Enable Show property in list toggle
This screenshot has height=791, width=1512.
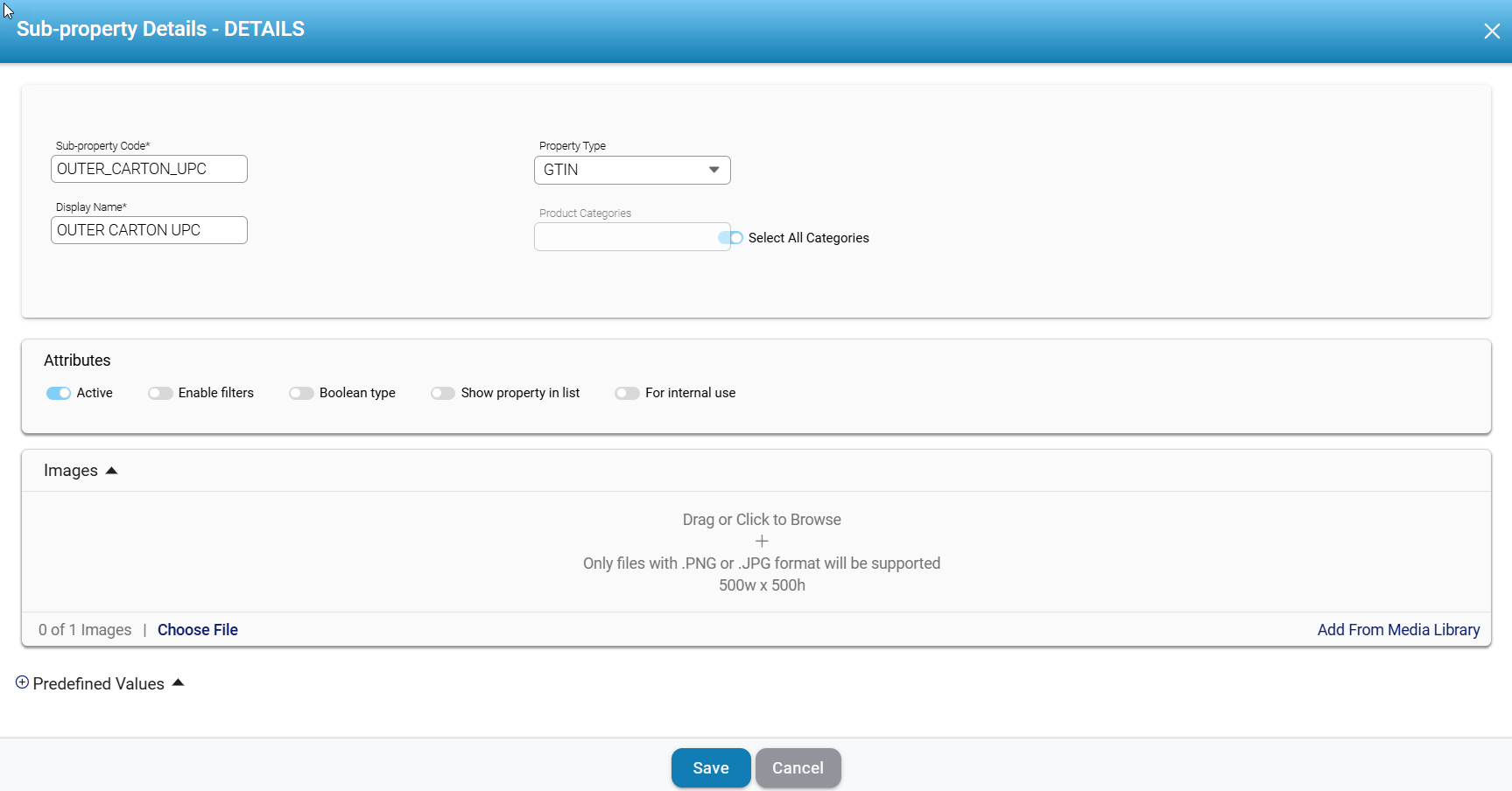443,393
